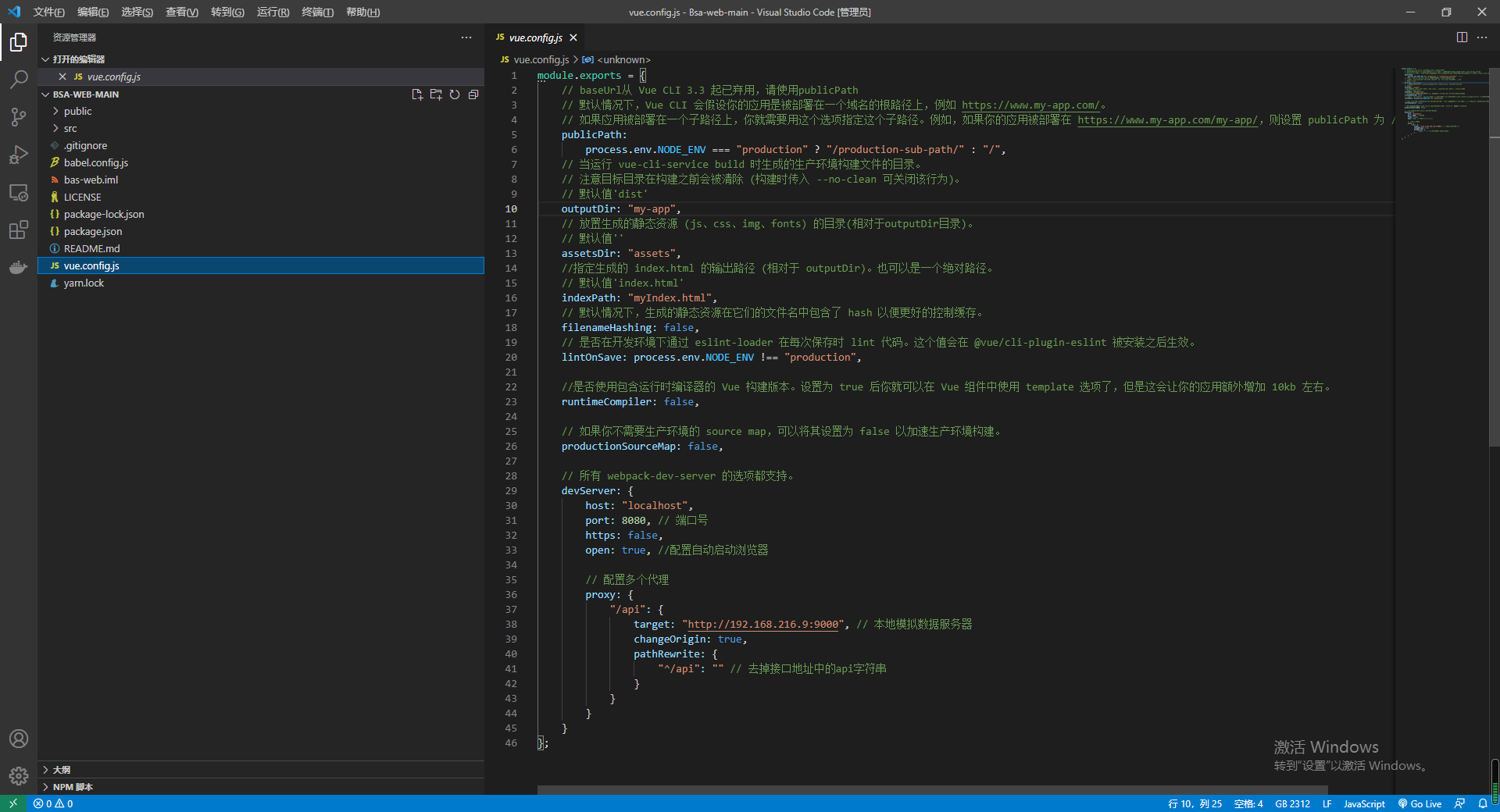Click the horizontal editor scrollbar
Screen dimensions: 1500x812
point(933,790)
